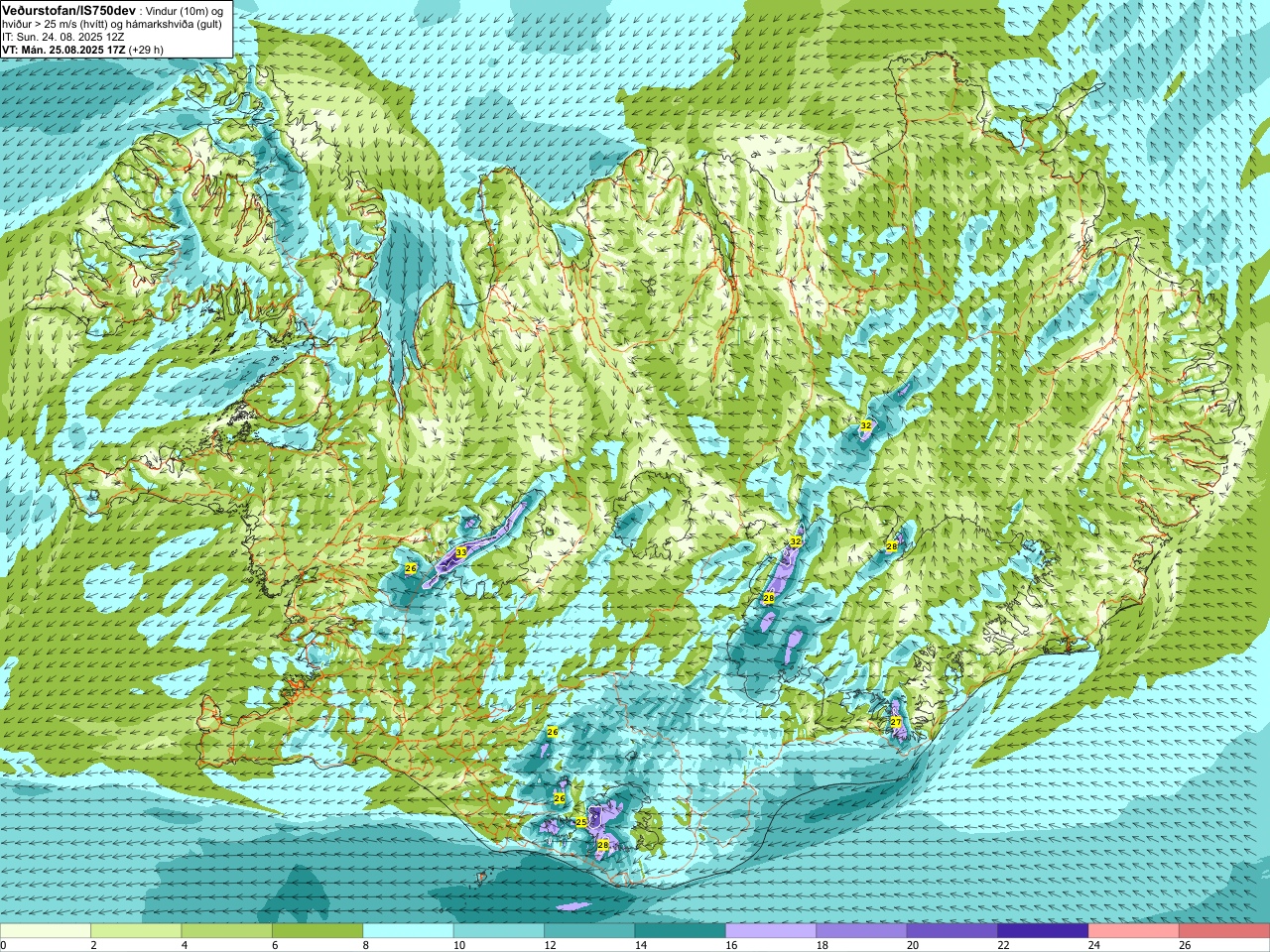
Task: Click the 0–2 m/s pale yellow legend swatch
Action: pos(46,931)
